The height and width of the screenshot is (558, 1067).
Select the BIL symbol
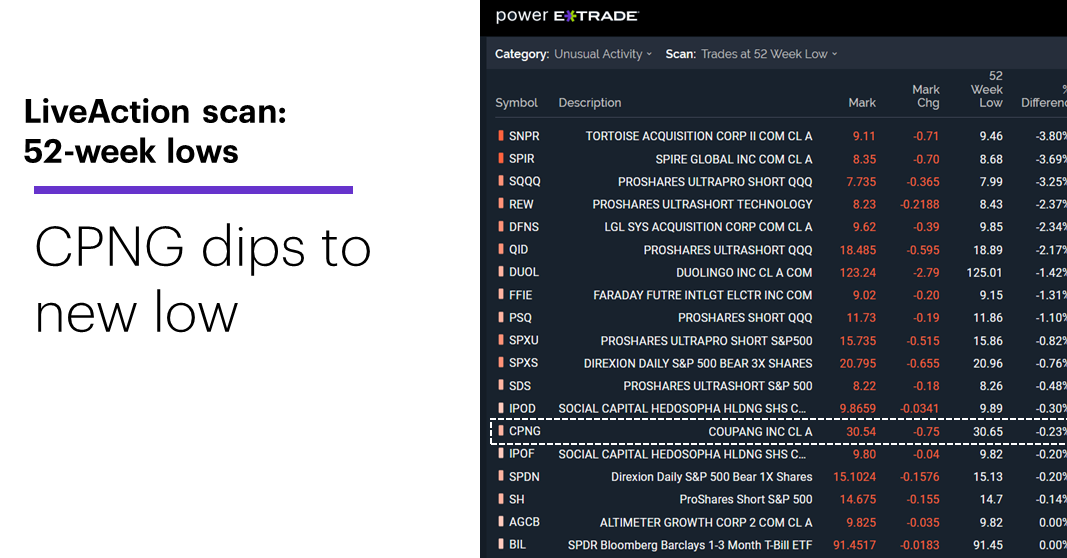[x=517, y=545]
